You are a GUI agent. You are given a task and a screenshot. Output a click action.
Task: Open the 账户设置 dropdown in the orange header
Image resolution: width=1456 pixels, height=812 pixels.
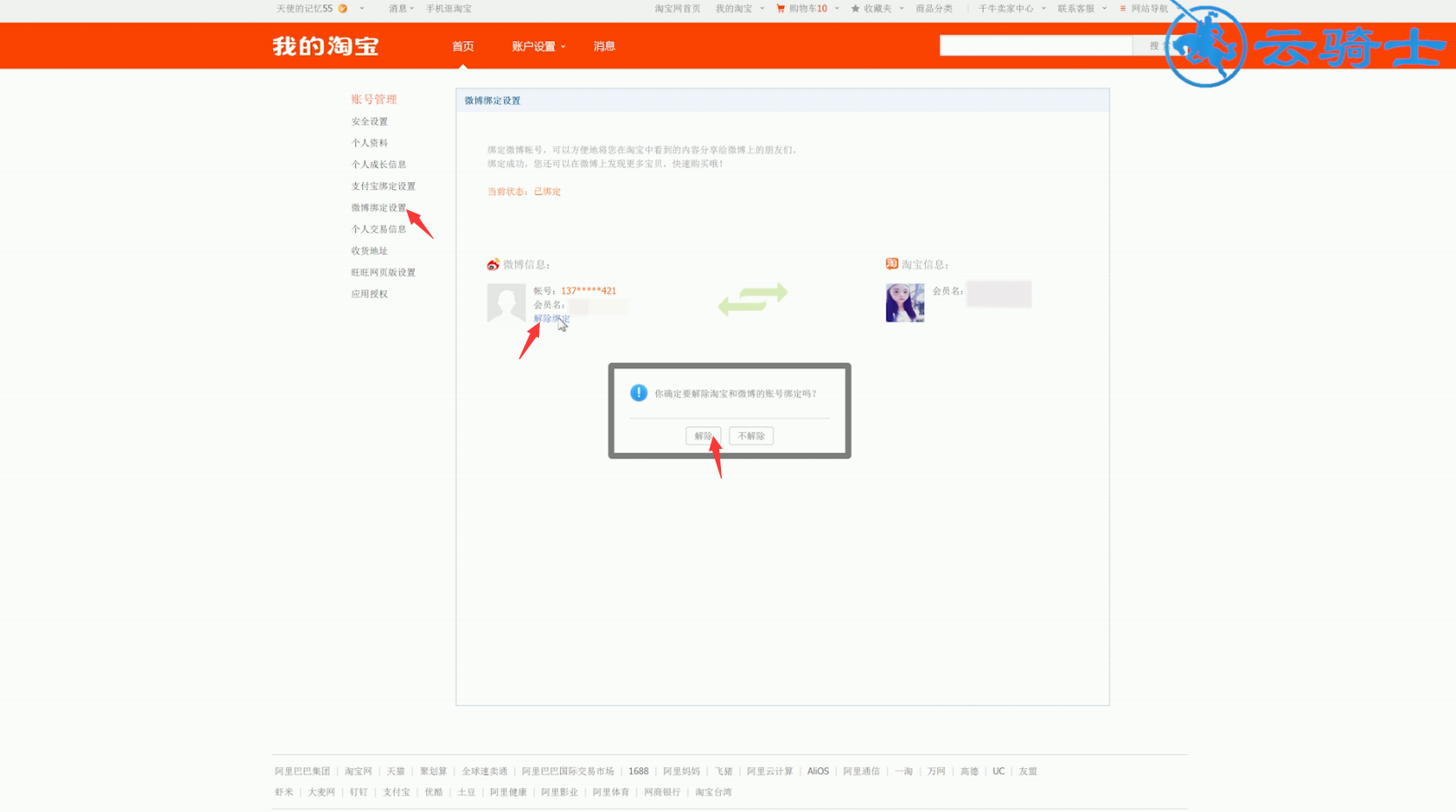click(x=538, y=46)
